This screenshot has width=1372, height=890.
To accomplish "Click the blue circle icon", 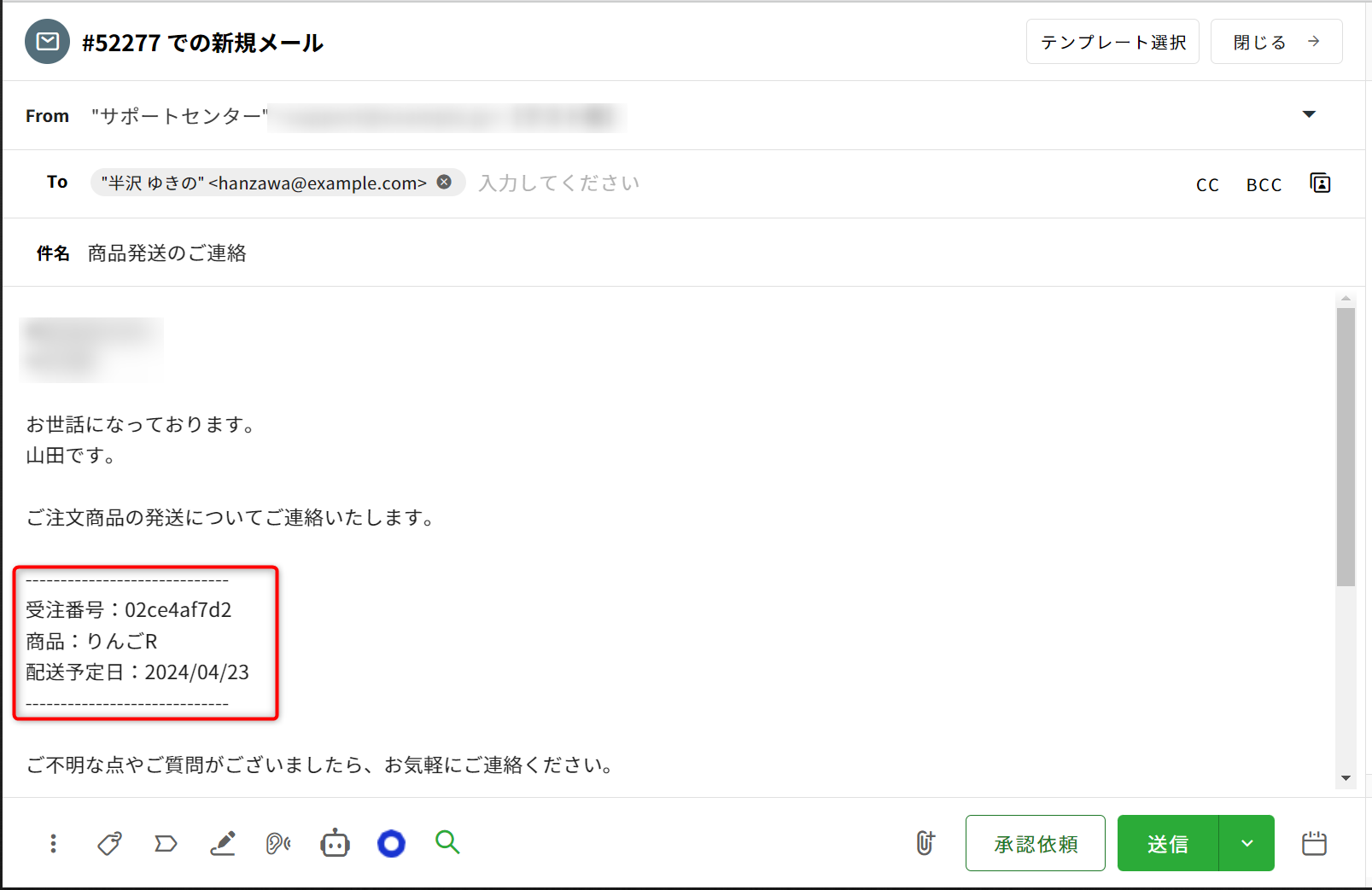I will pos(391,844).
